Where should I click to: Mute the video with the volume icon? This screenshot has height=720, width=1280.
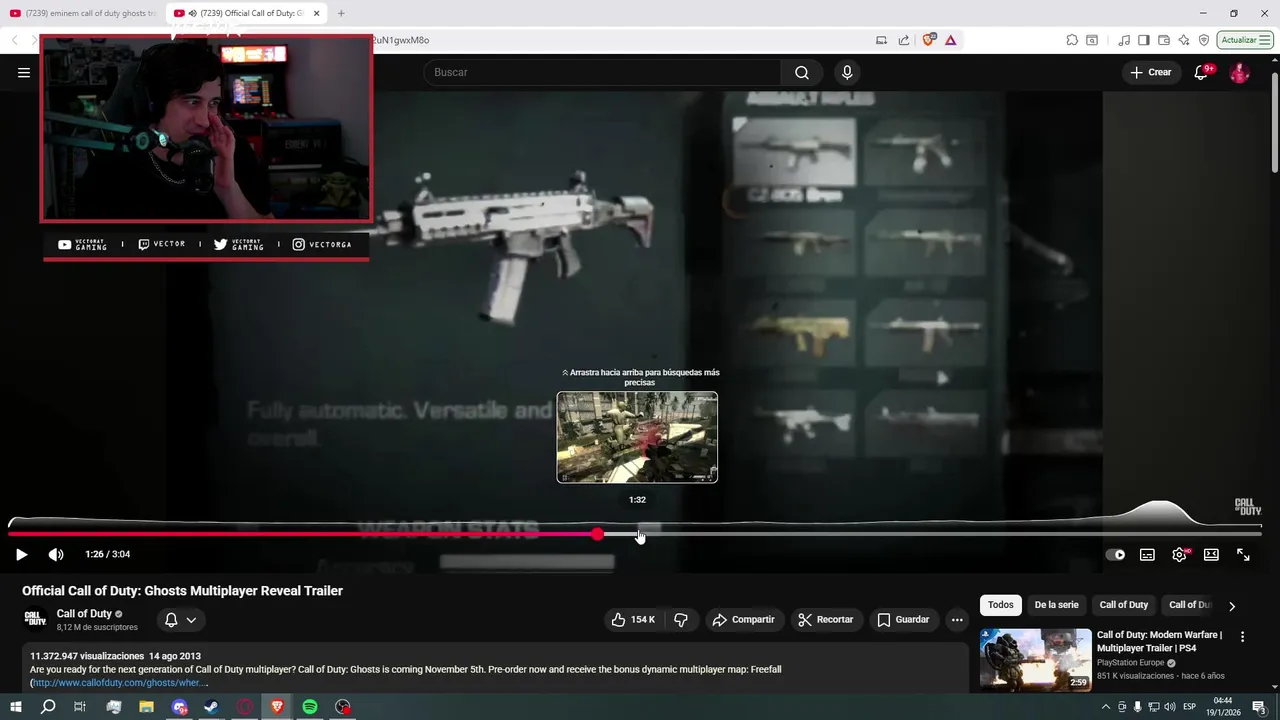point(56,554)
